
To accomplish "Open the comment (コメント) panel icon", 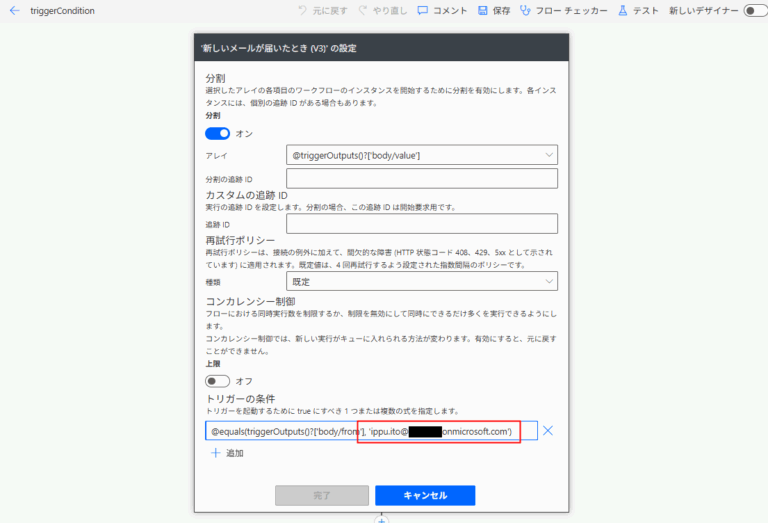I will tap(423, 10).
